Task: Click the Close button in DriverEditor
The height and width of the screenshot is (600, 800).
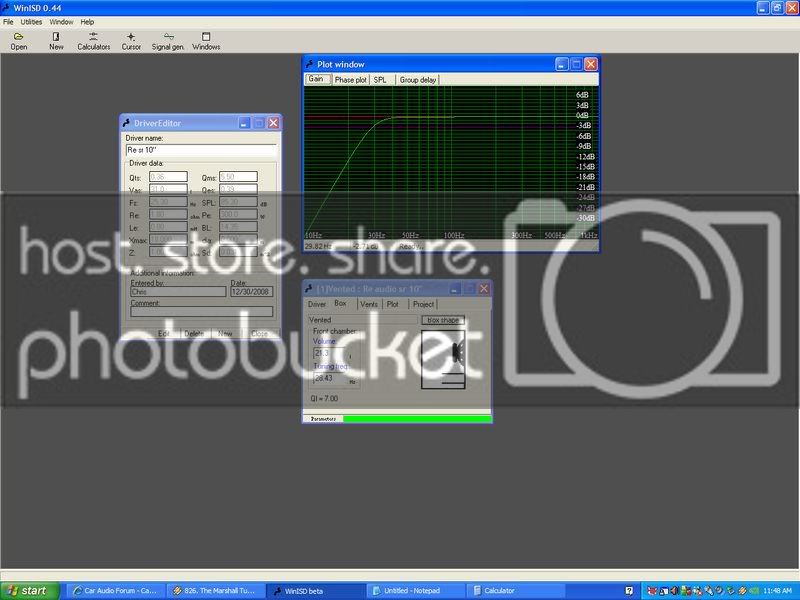Action: pos(259,333)
